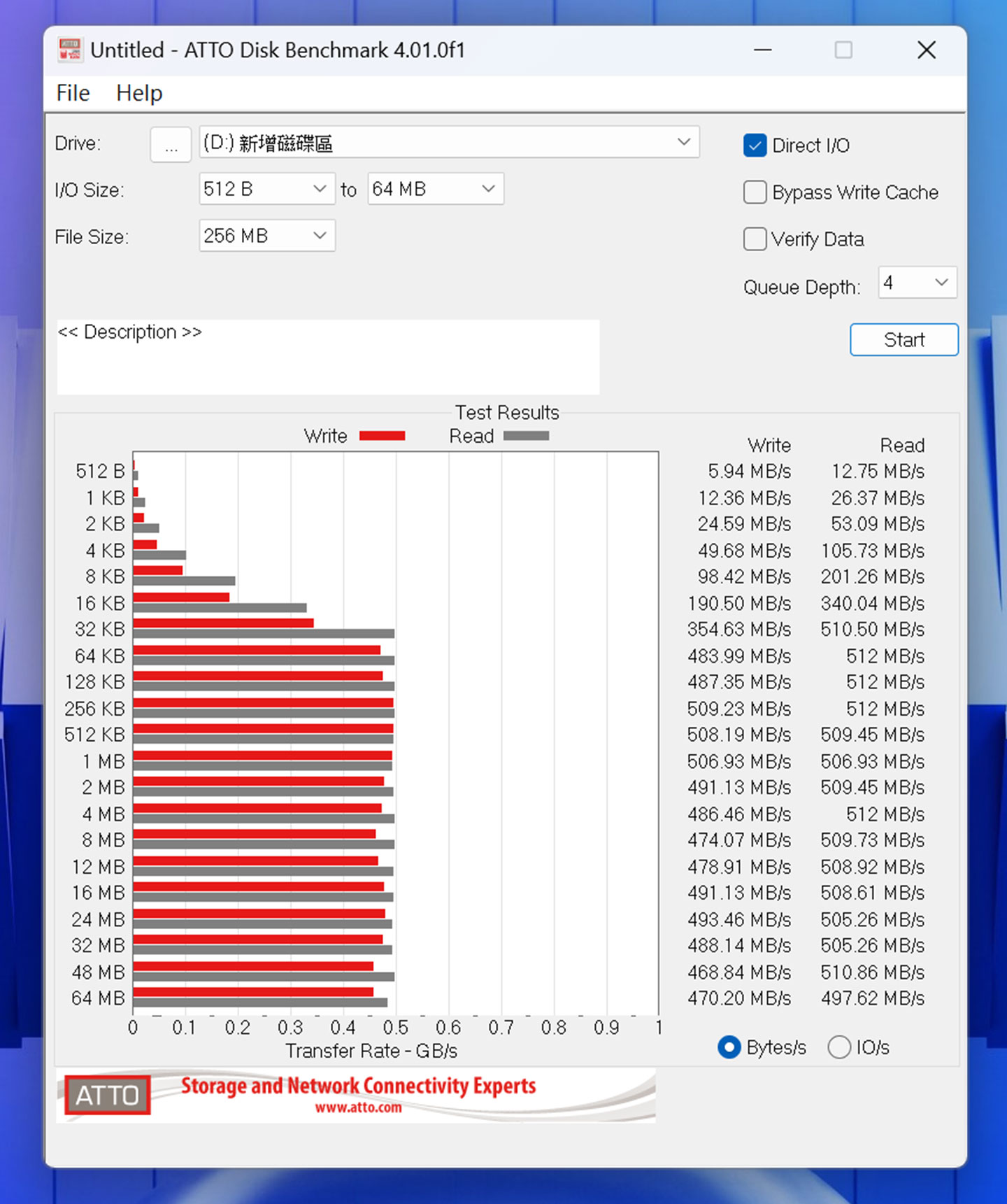1007x1204 pixels.
Task: Expand the Drive selection dropdown
Action: [449, 143]
